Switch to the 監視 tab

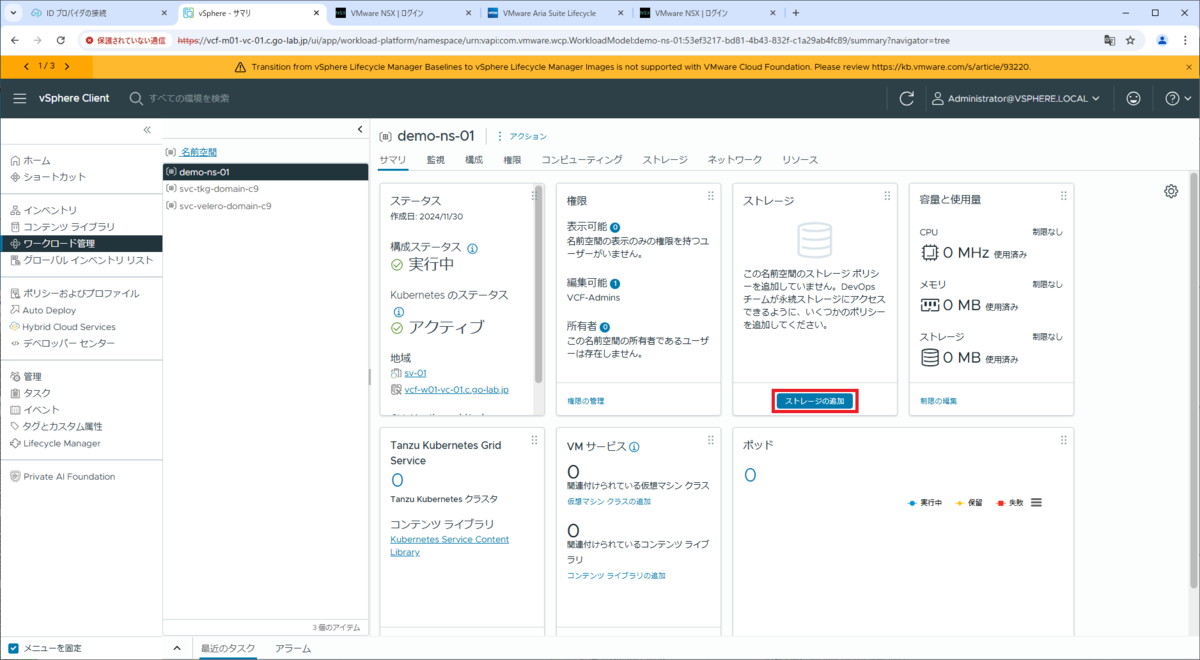[x=436, y=160]
